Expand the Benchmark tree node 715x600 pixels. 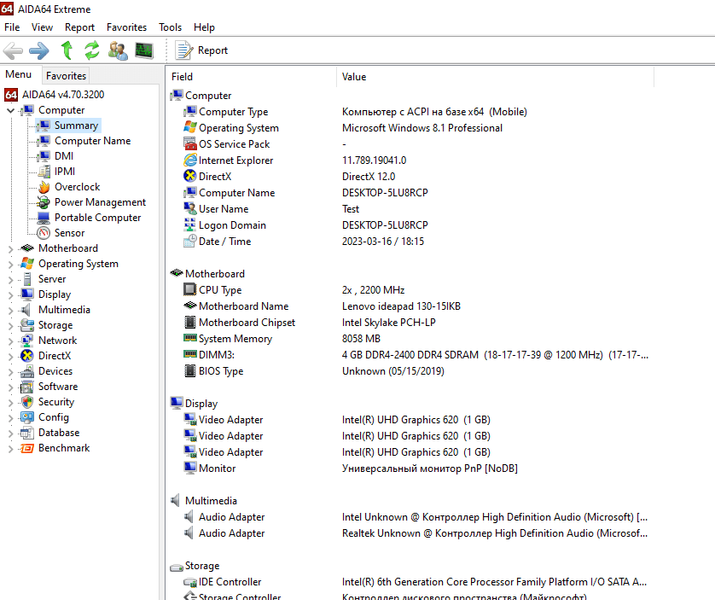pyautogui.click(x=10, y=449)
